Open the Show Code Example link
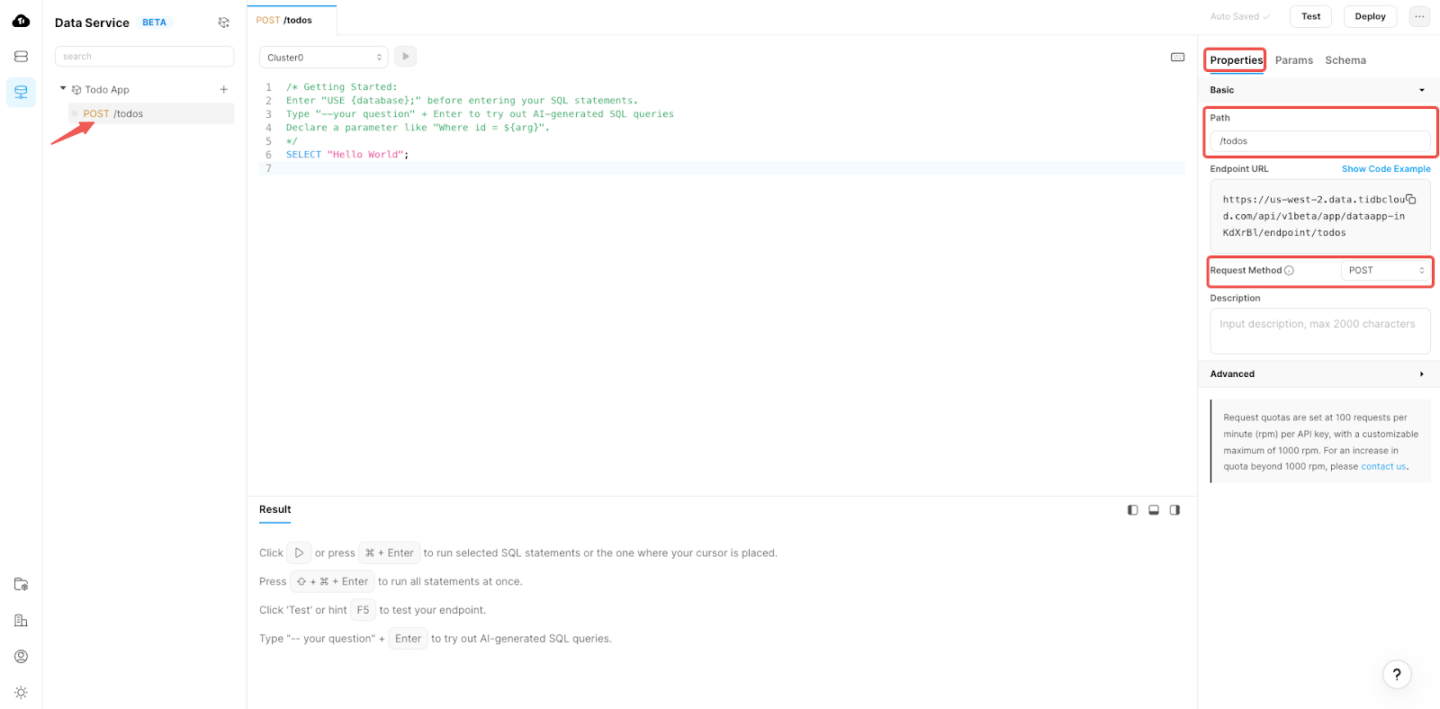 (1386, 169)
